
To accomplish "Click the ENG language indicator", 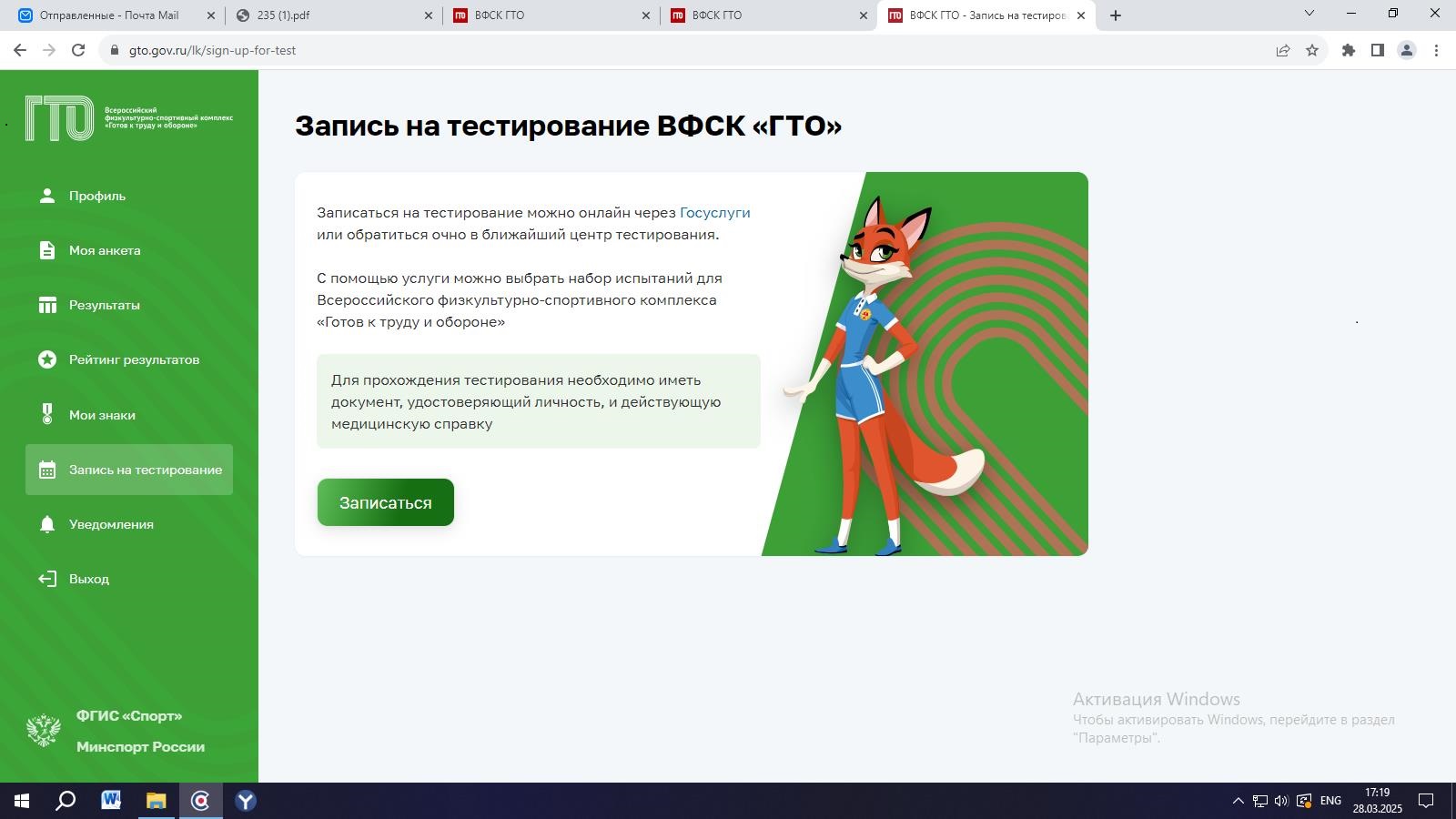I will point(1330,801).
